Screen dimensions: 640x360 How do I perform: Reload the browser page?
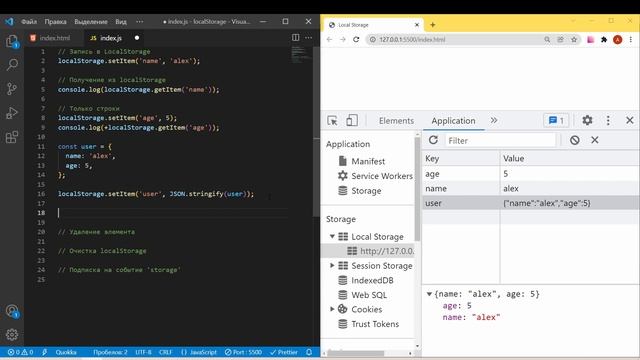[x=356, y=40]
